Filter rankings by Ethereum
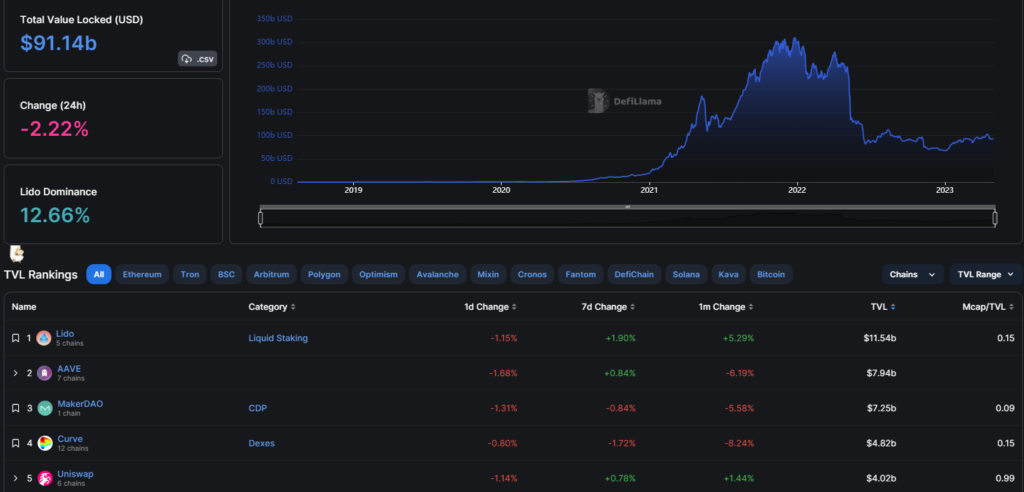 (x=142, y=274)
